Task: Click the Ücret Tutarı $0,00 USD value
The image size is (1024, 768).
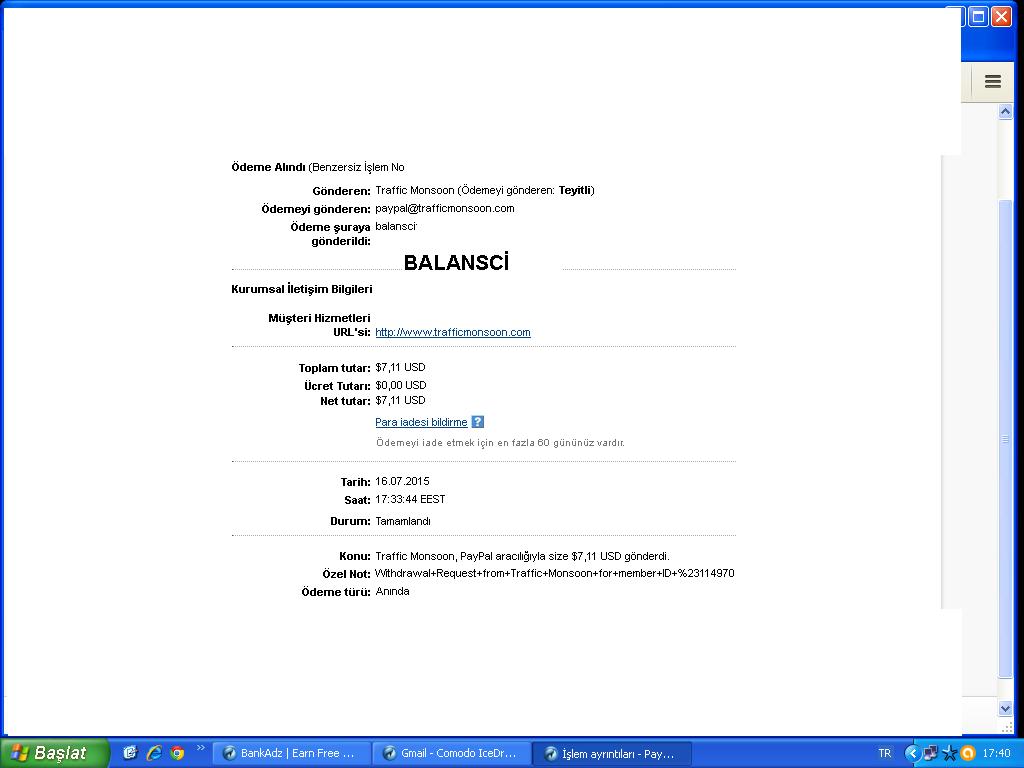Action: [401, 385]
